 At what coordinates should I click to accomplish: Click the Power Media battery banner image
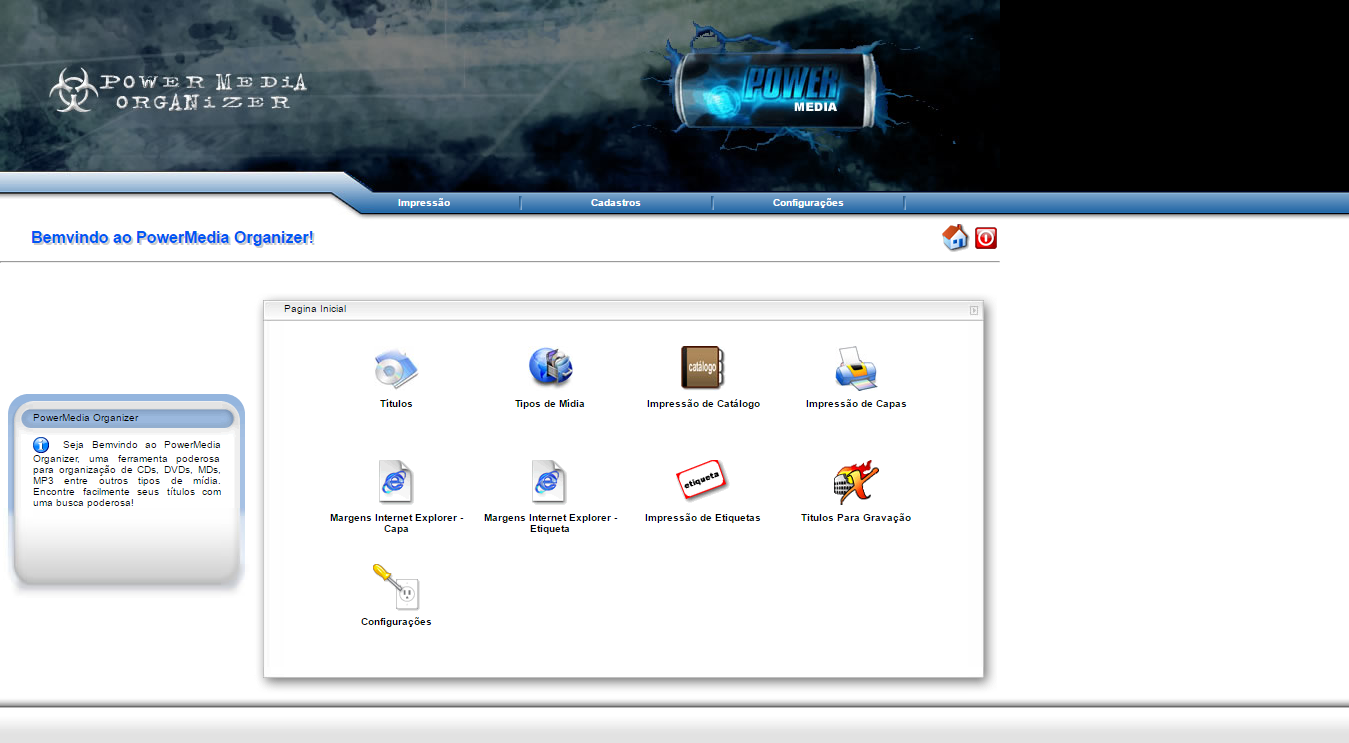click(775, 90)
